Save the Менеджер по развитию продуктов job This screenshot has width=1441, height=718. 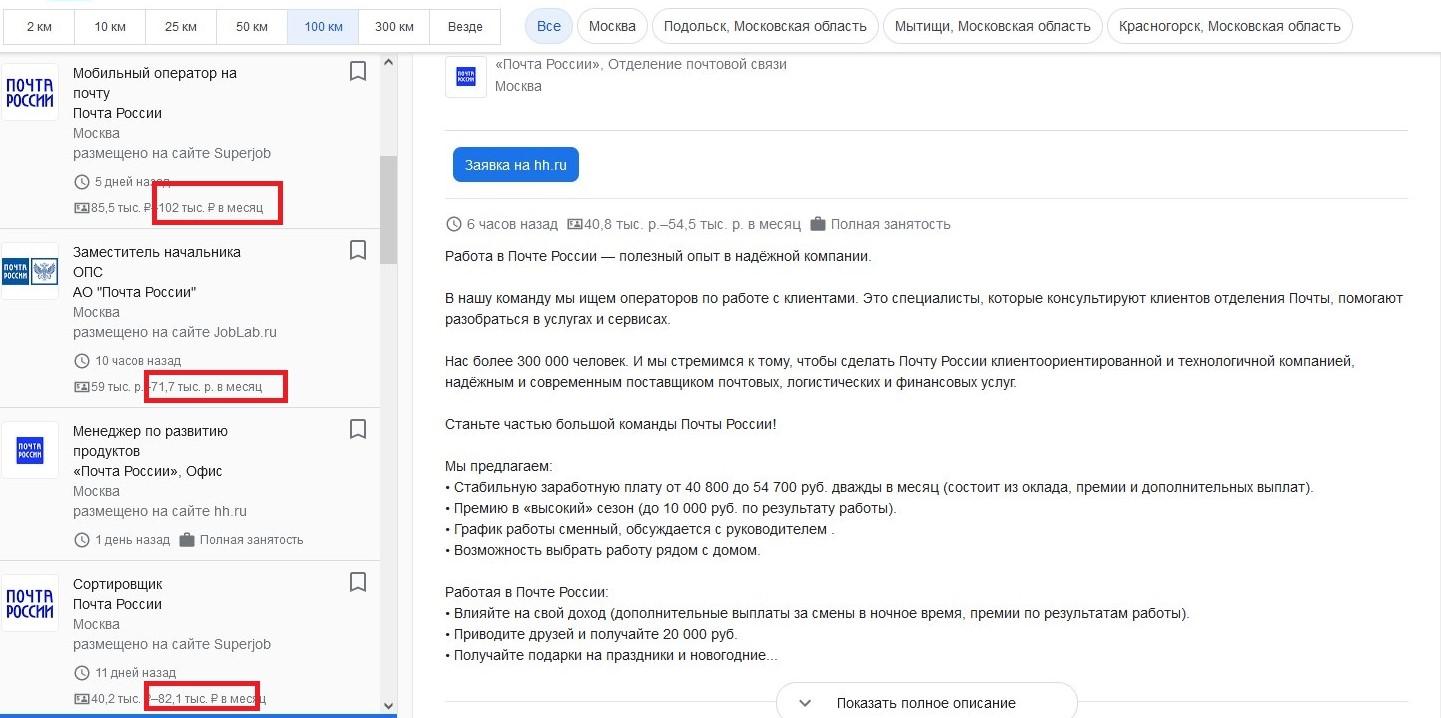point(358,429)
